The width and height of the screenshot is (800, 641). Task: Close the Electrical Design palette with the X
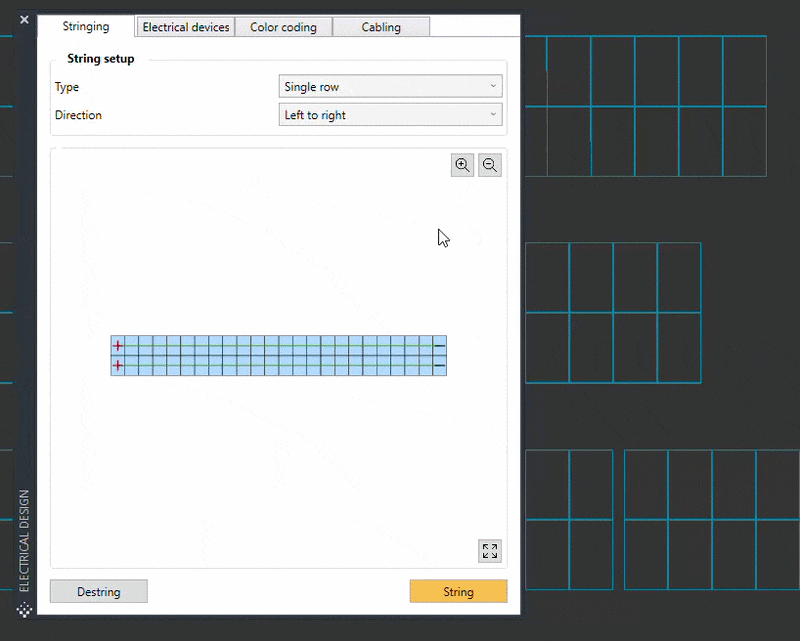point(24,19)
